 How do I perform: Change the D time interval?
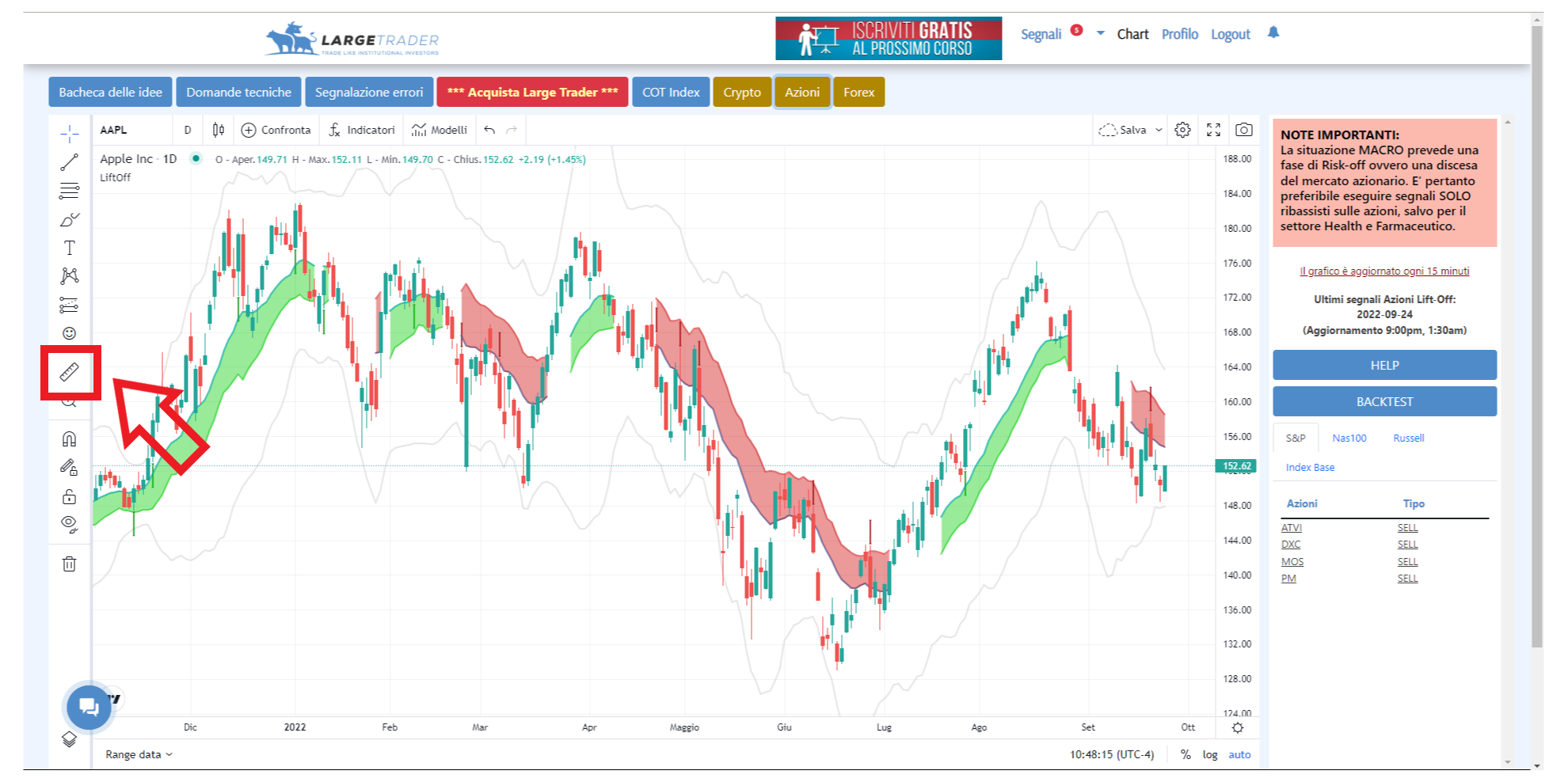point(188,130)
